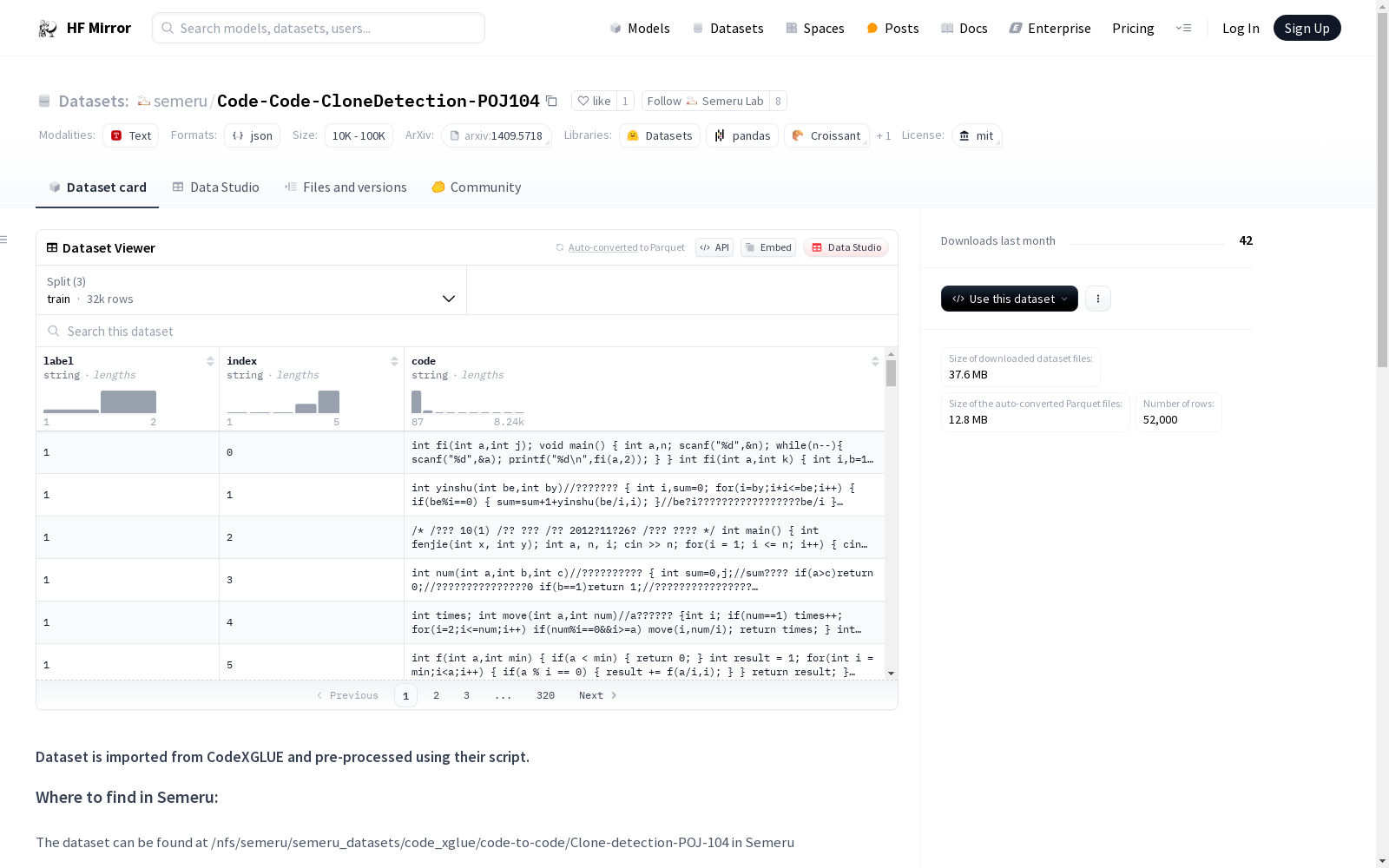Open the navigation overflow menu icon
This screenshot has height=868, width=1389.
point(1183,28)
